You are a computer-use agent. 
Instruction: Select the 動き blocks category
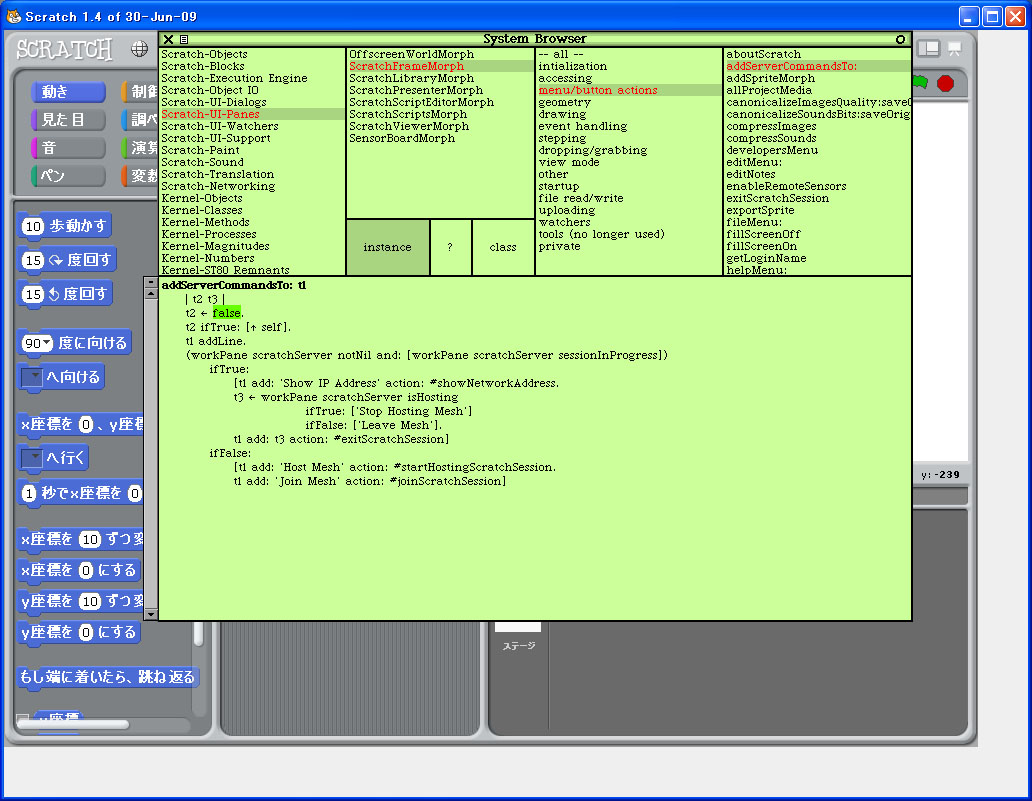[68, 92]
